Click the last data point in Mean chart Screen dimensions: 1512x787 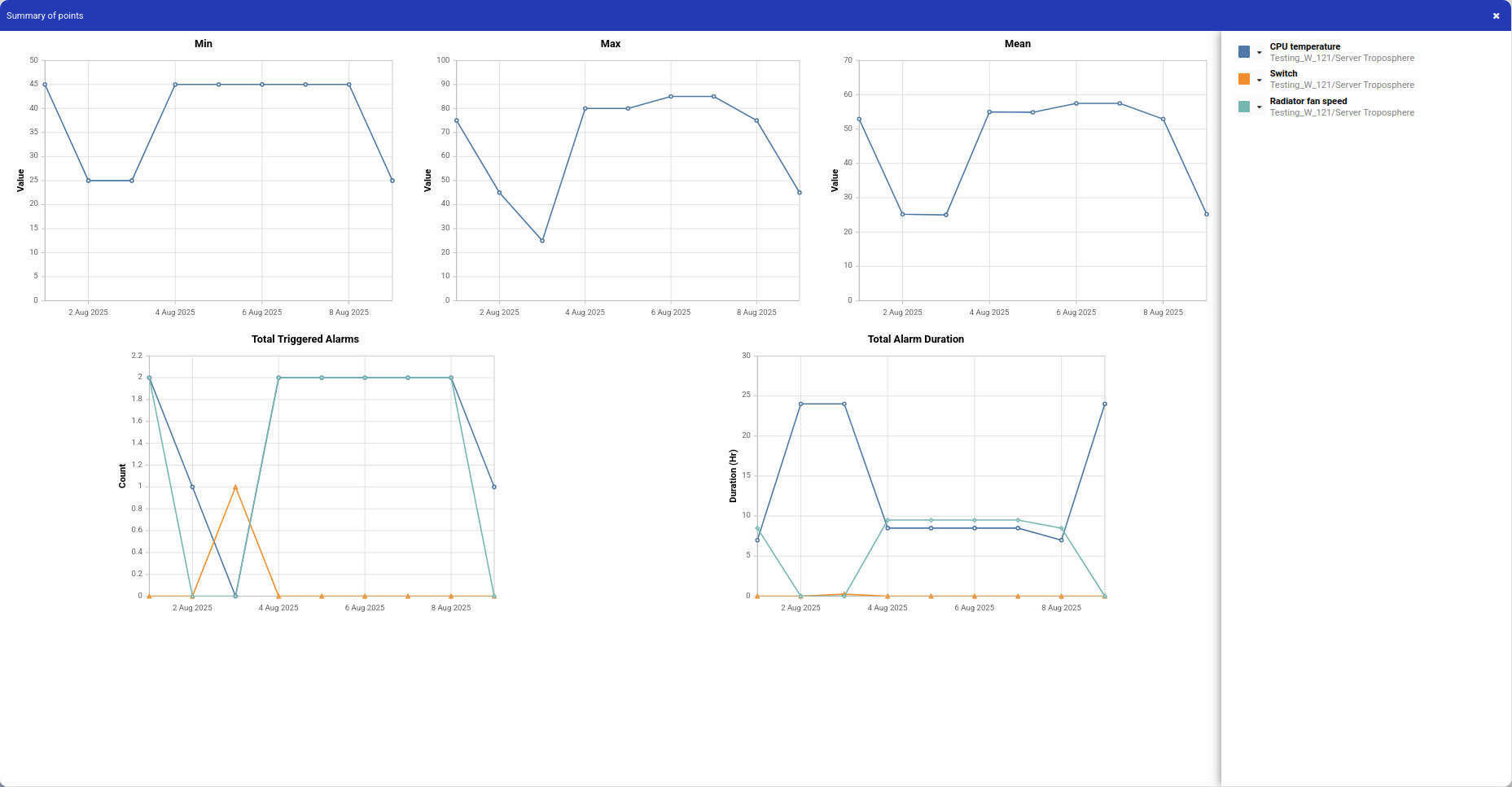(1207, 214)
